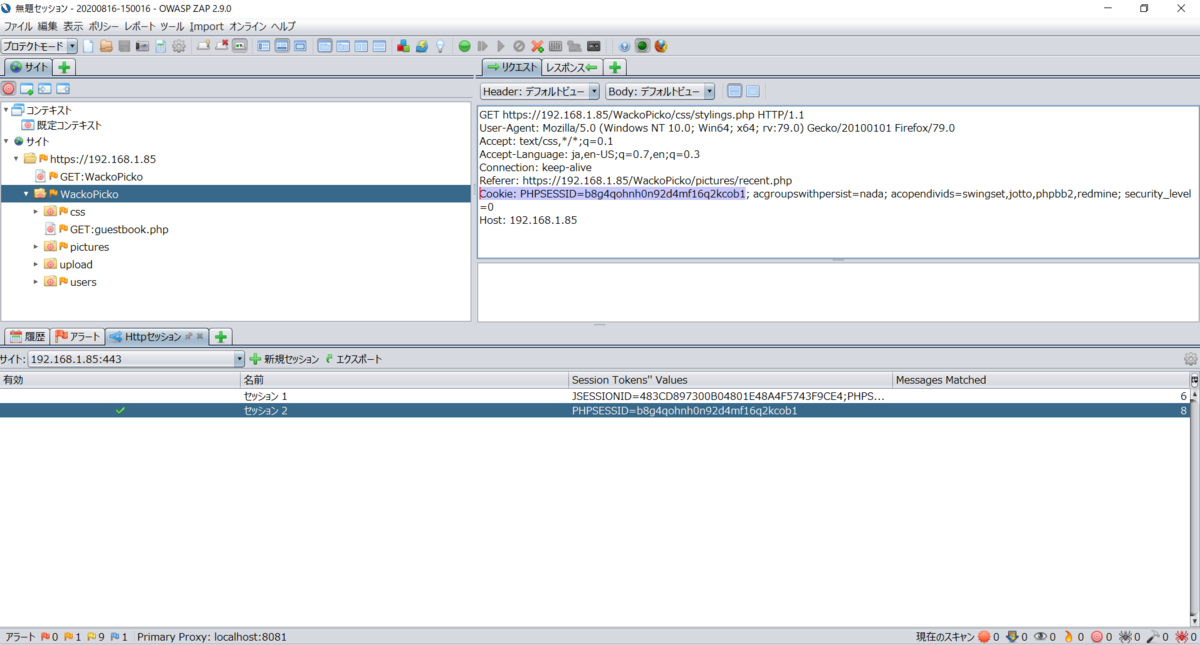Click the red AJAX spider status icon
The image size is (1200, 645).
pos(1181,637)
